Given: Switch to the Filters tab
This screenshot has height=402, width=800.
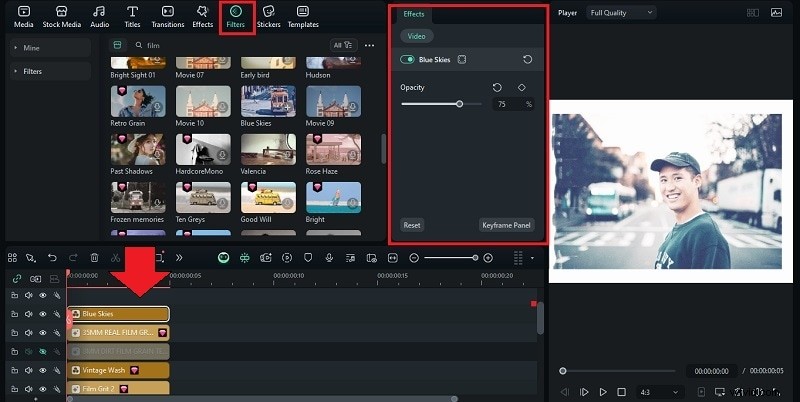Looking at the screenshot, I should (x=236, y=15).
